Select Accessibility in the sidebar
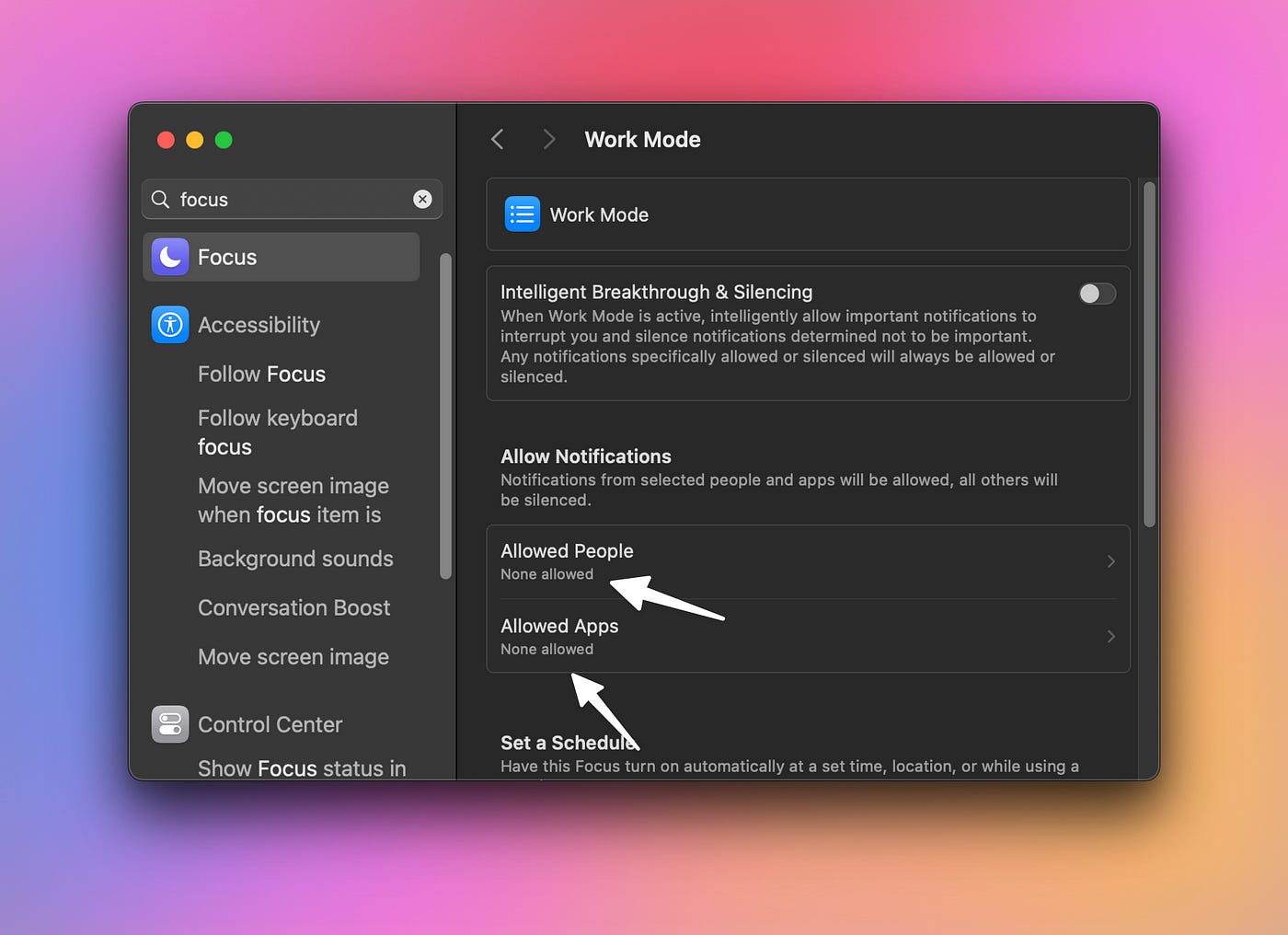The image size is (1288, 935). coord(259,325)
